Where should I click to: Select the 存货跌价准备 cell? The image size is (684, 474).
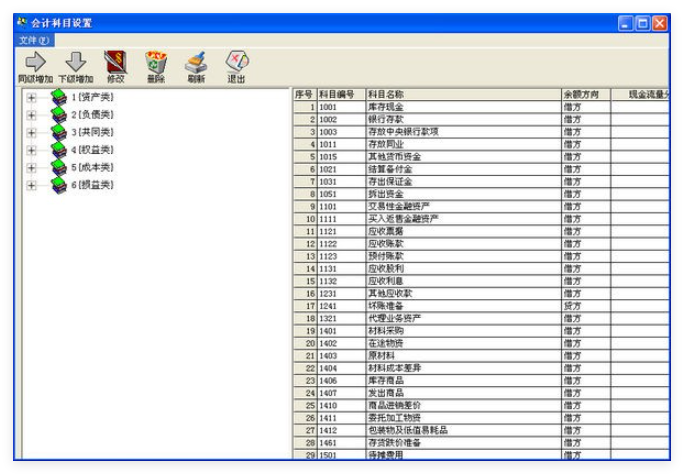click(x=463, y=443)
